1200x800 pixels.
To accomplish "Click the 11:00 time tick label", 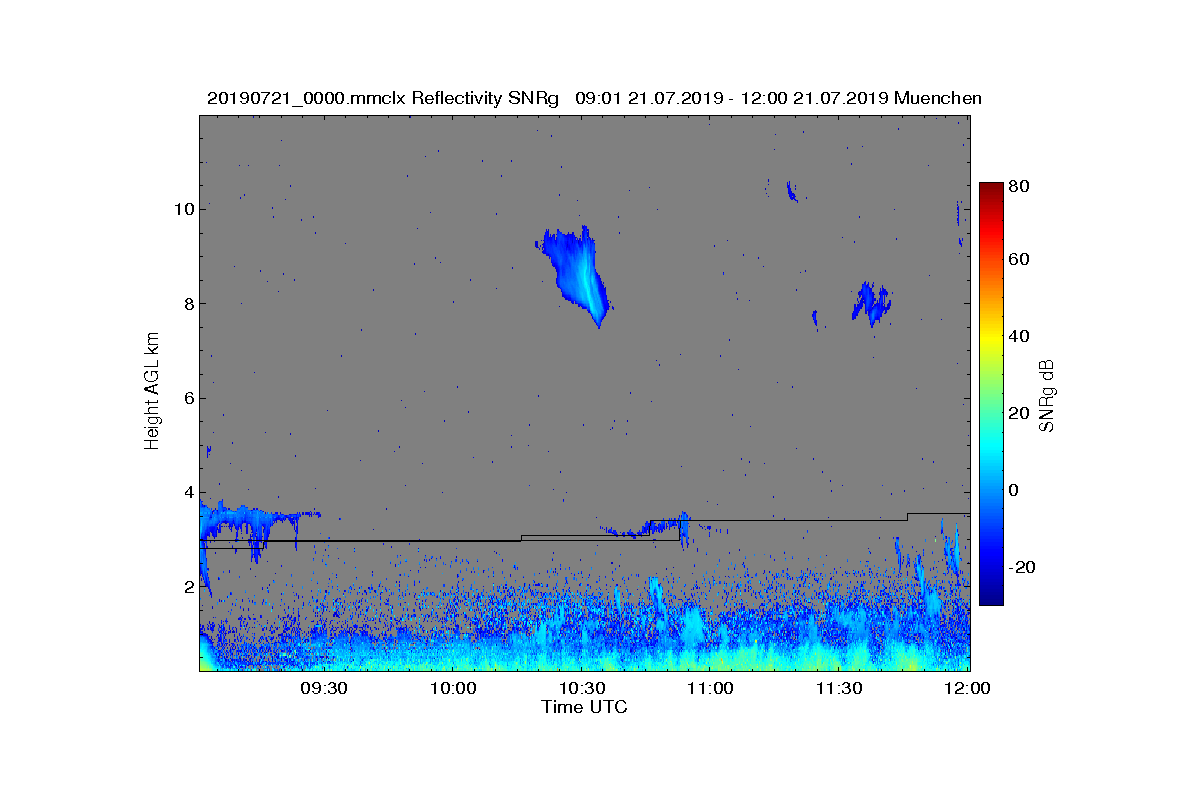I will click(x=711, y=689).
